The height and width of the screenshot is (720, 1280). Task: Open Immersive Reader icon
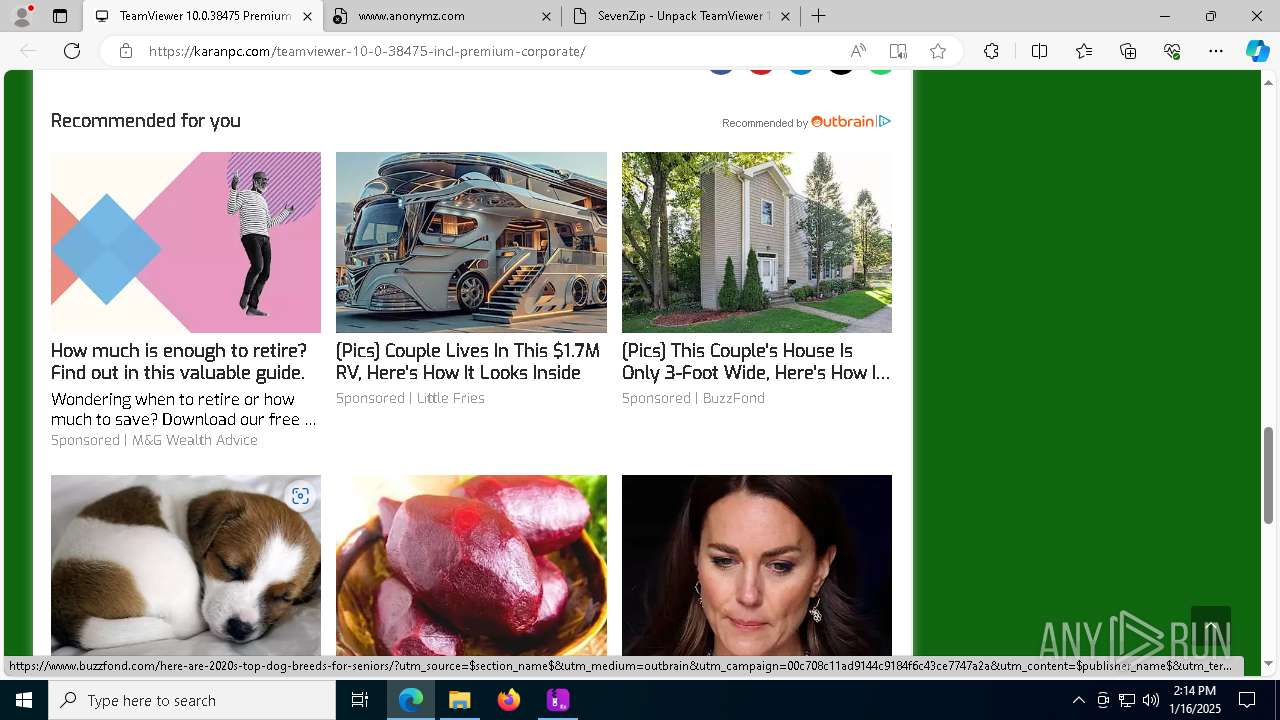click(x=898, y=51)
